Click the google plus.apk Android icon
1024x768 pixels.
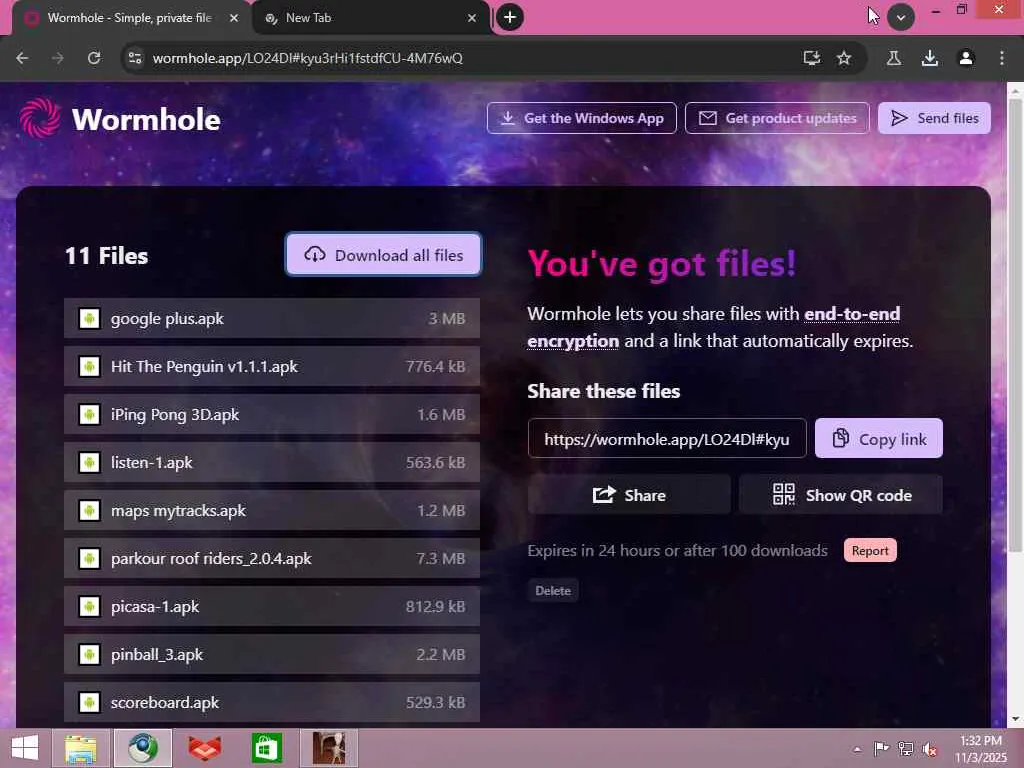coord(89,319)
